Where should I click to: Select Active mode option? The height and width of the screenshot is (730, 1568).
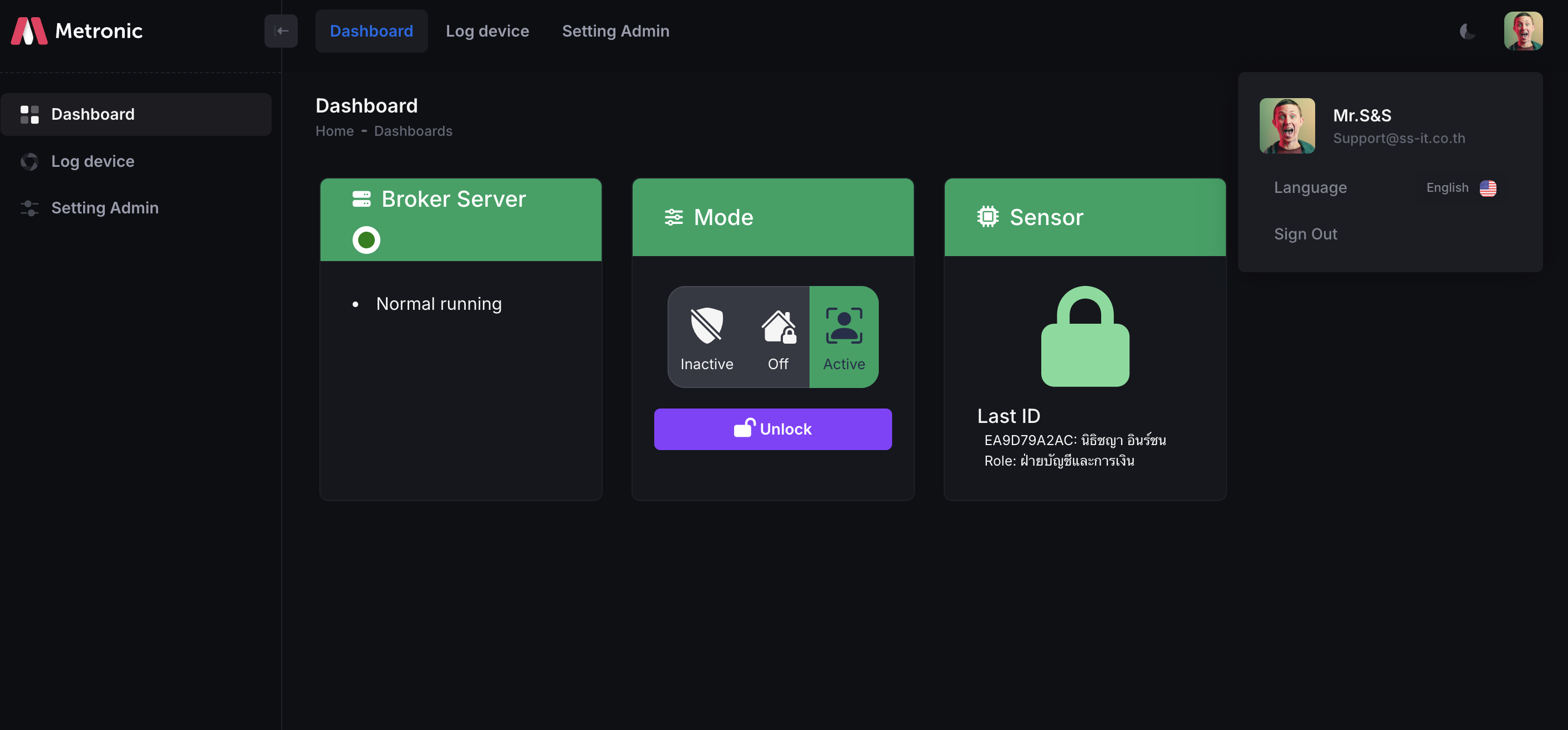point(844,336)
